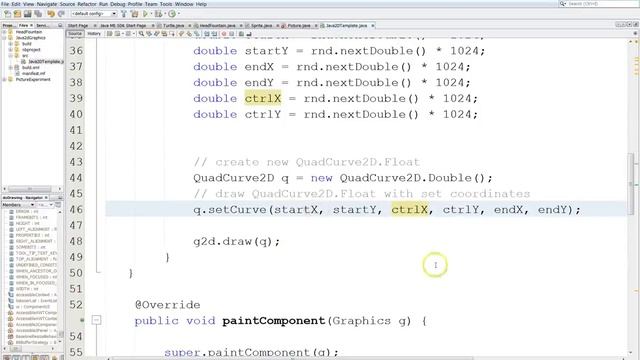
Task: Select manifest.mf in the Files tree
Action: 33,73
